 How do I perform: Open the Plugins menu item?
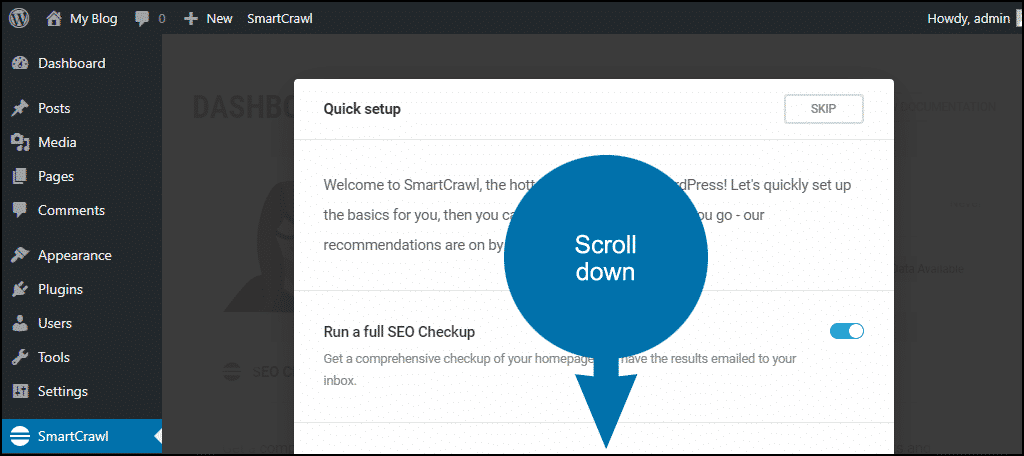pos(60,289)
